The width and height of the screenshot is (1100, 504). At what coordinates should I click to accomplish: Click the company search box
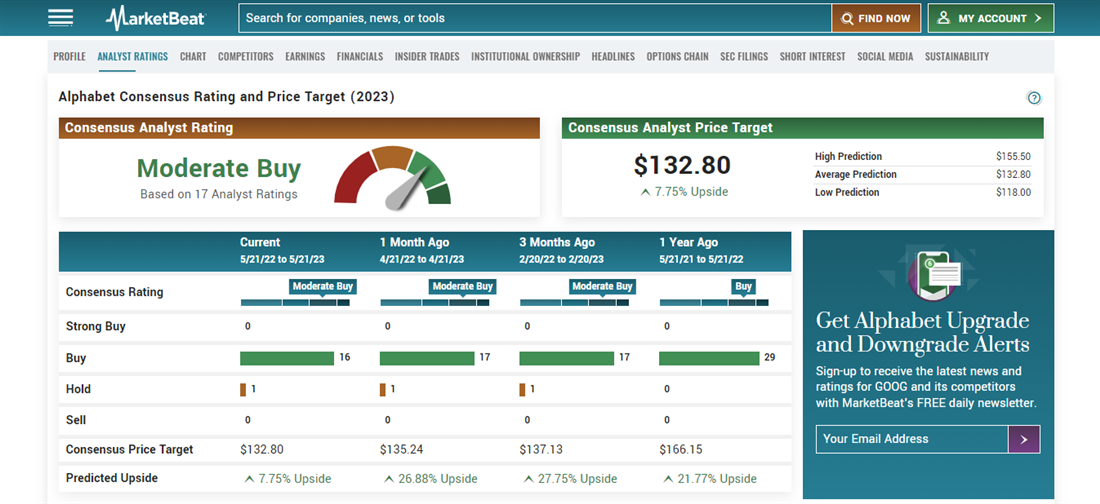tap(535, 18)
